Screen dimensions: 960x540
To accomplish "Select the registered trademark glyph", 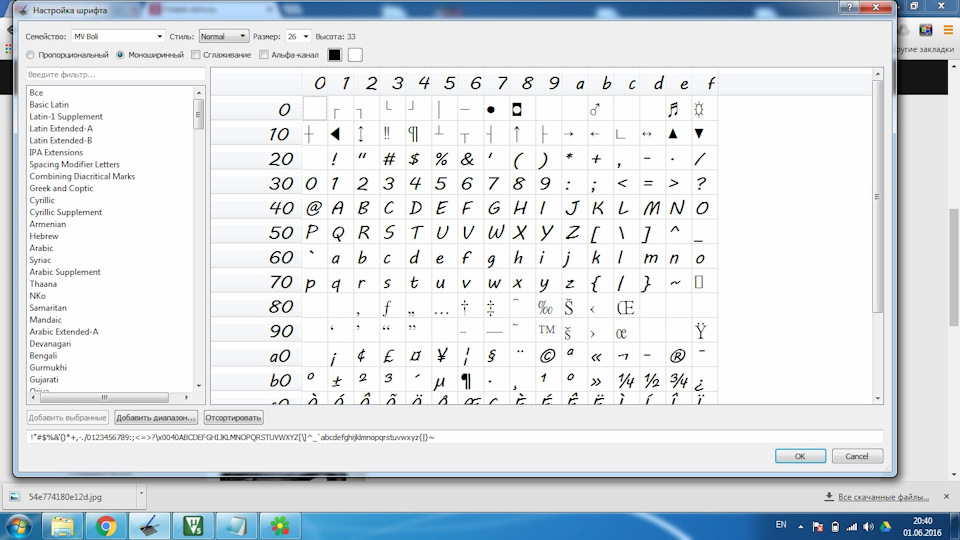I will (677, 356).
